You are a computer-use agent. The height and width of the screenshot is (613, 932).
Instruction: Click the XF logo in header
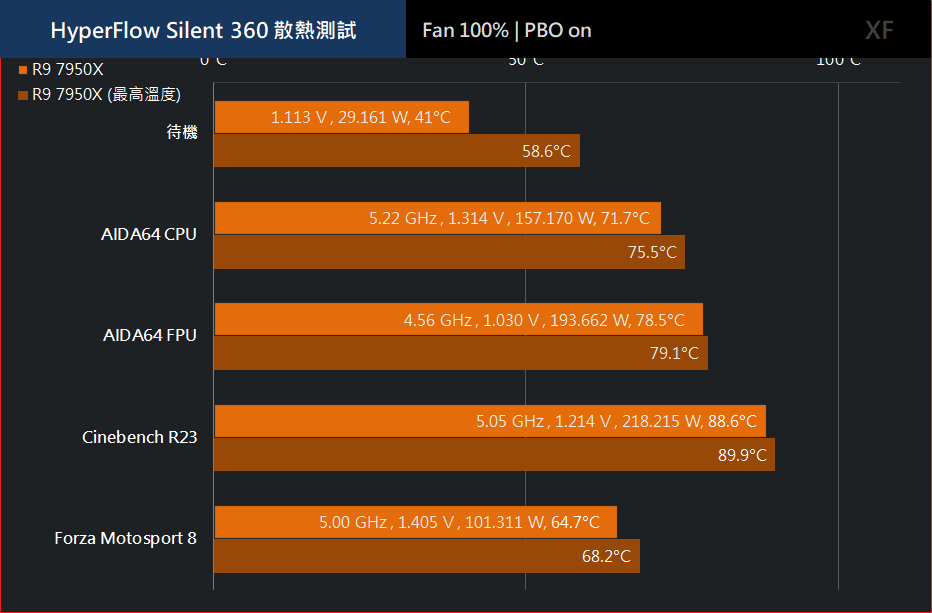click(x=879, y=30)
